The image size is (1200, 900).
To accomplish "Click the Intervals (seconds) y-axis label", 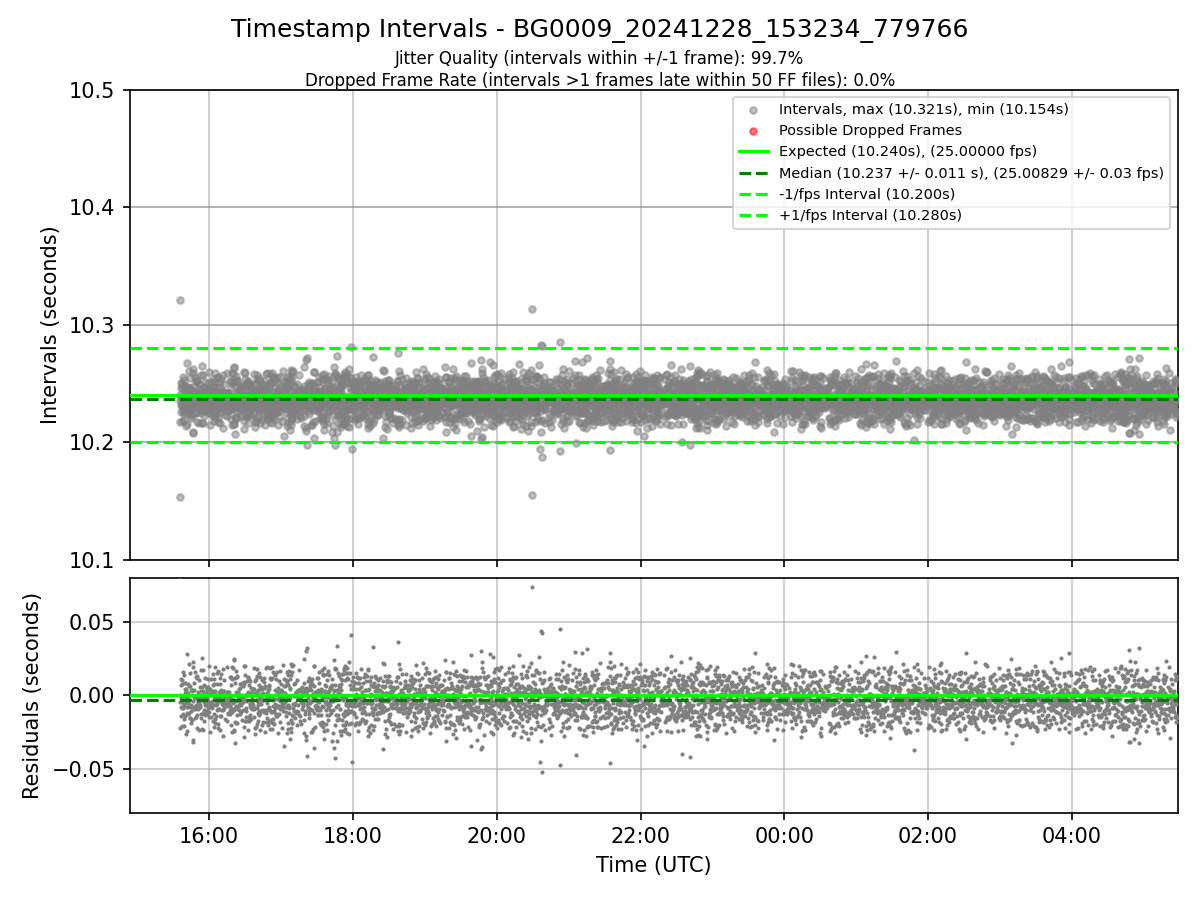I will pos(50,325).
